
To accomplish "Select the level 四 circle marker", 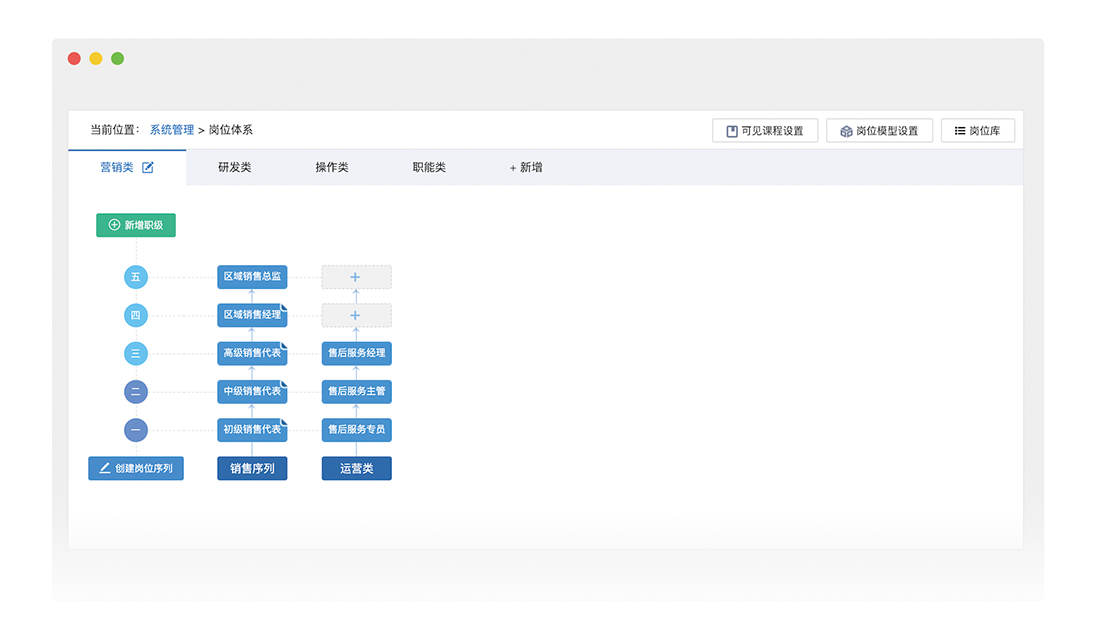I will [136, 316].
